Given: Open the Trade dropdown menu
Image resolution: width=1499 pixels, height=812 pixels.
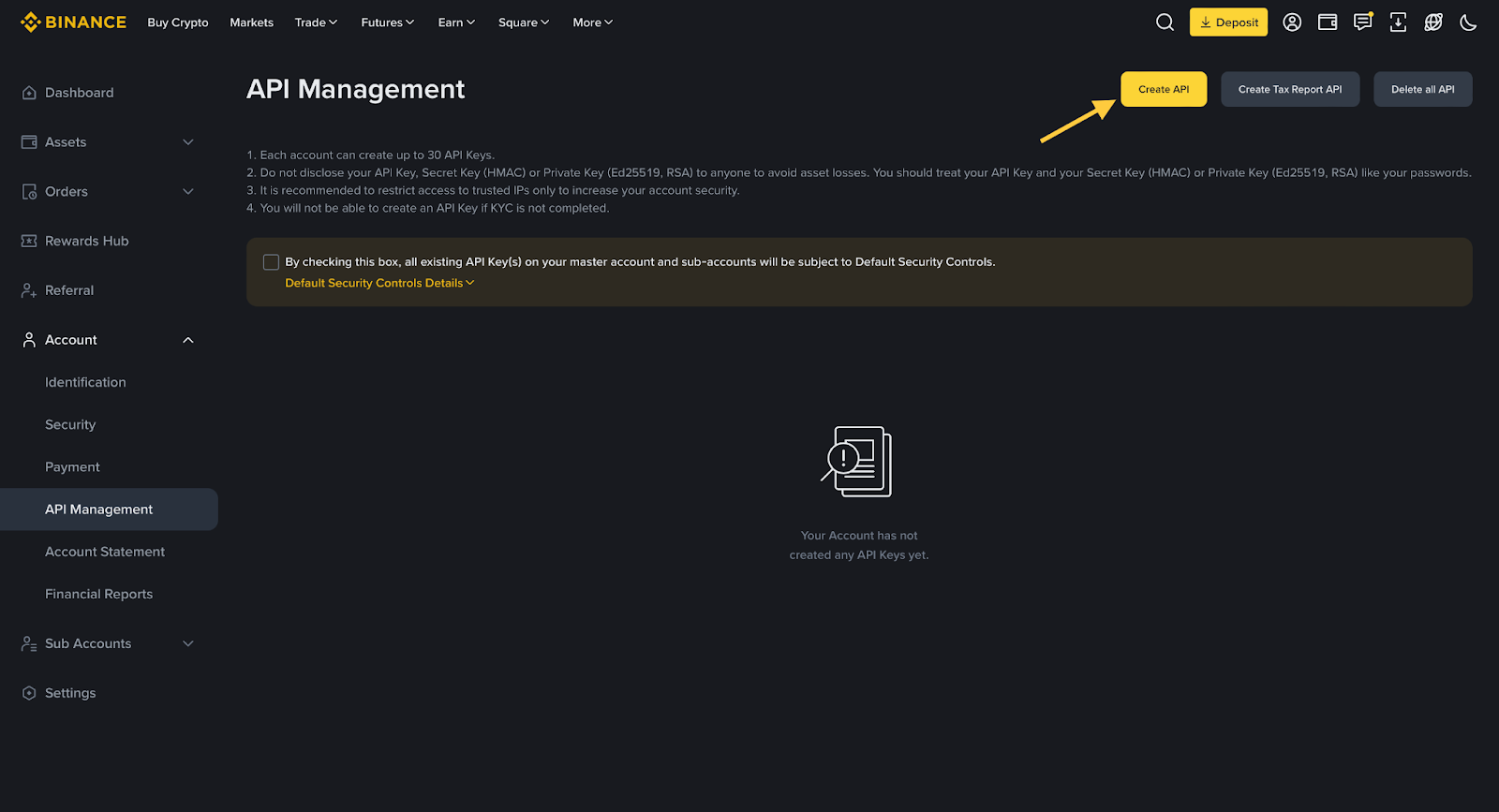Looking at the screenshot, I should (316, 22).
